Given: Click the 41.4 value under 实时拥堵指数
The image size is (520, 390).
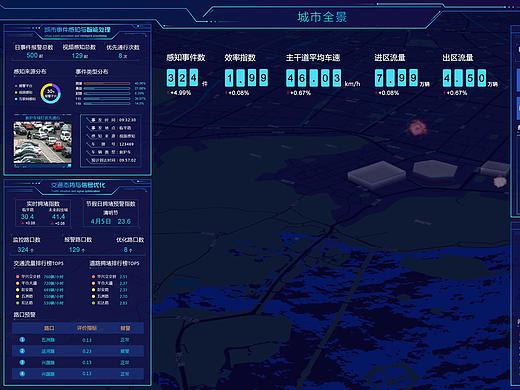Looking at the screenshot, I should point(58,217).
